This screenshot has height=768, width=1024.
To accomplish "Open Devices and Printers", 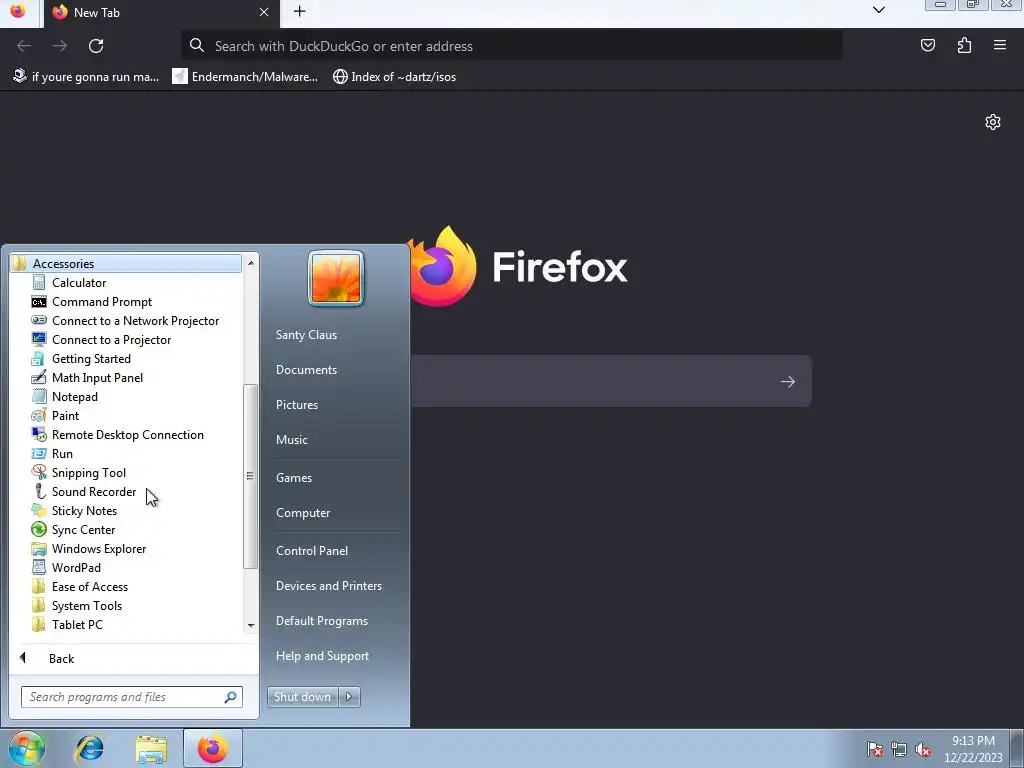I will point(328,586).
